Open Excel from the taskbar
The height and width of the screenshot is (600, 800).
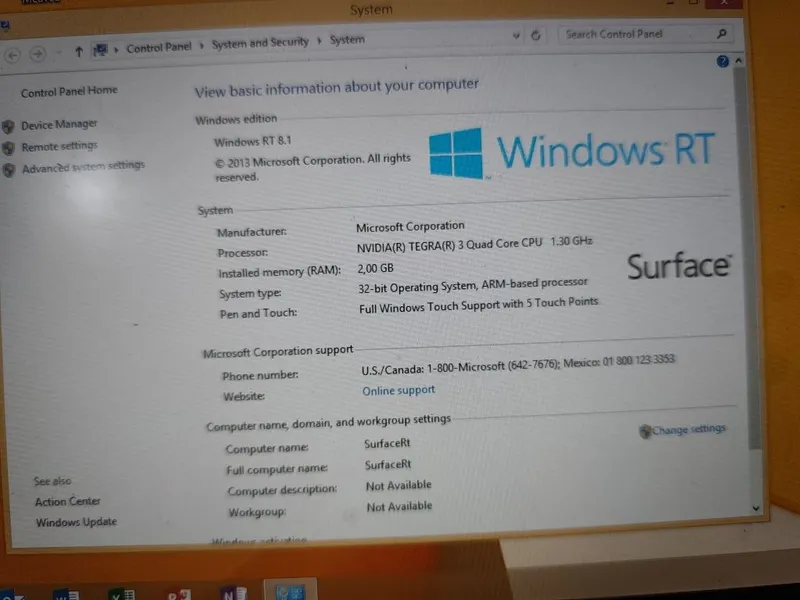(122, 594)
